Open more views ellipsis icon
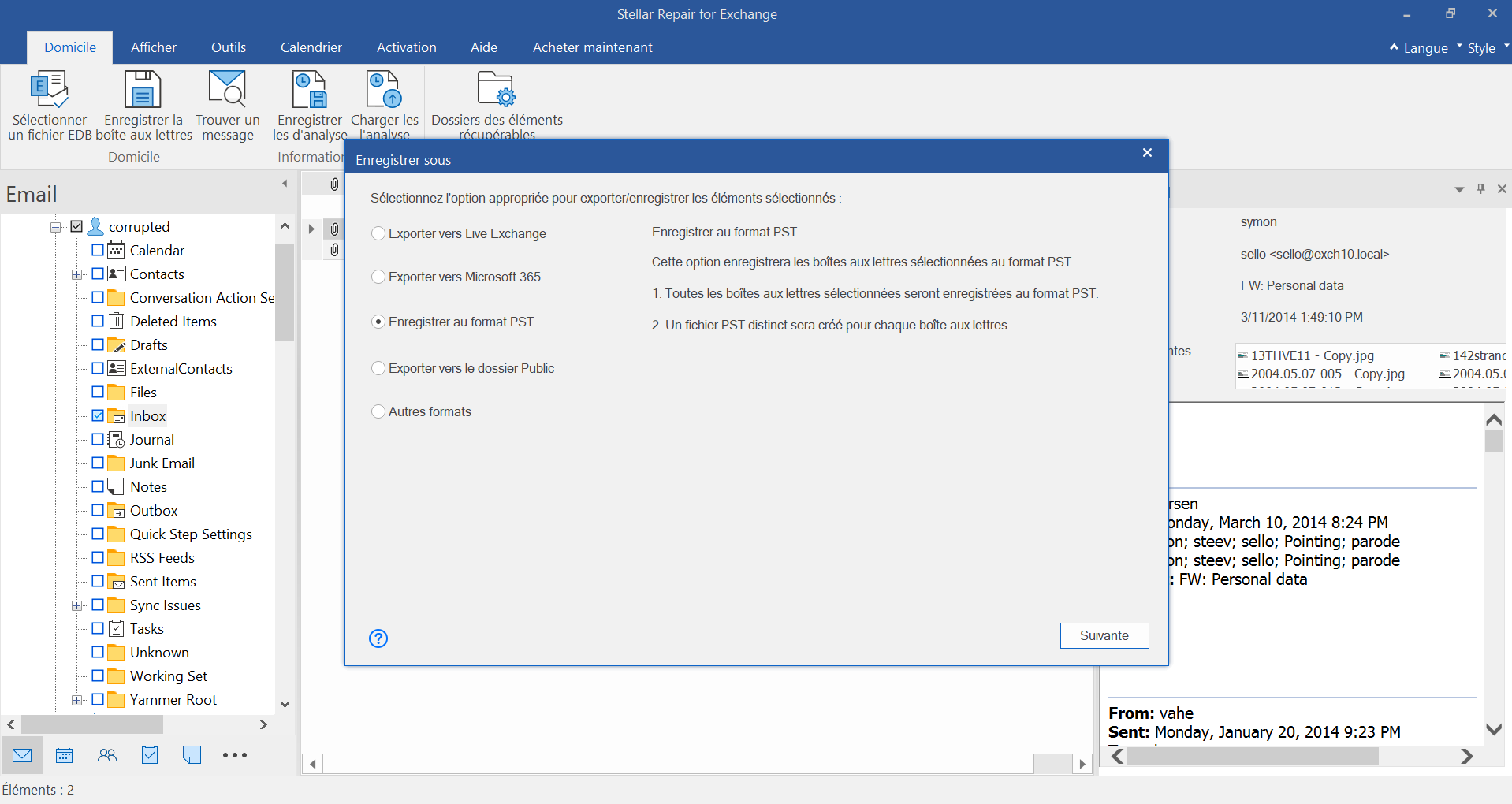 [x=235, y=755]
